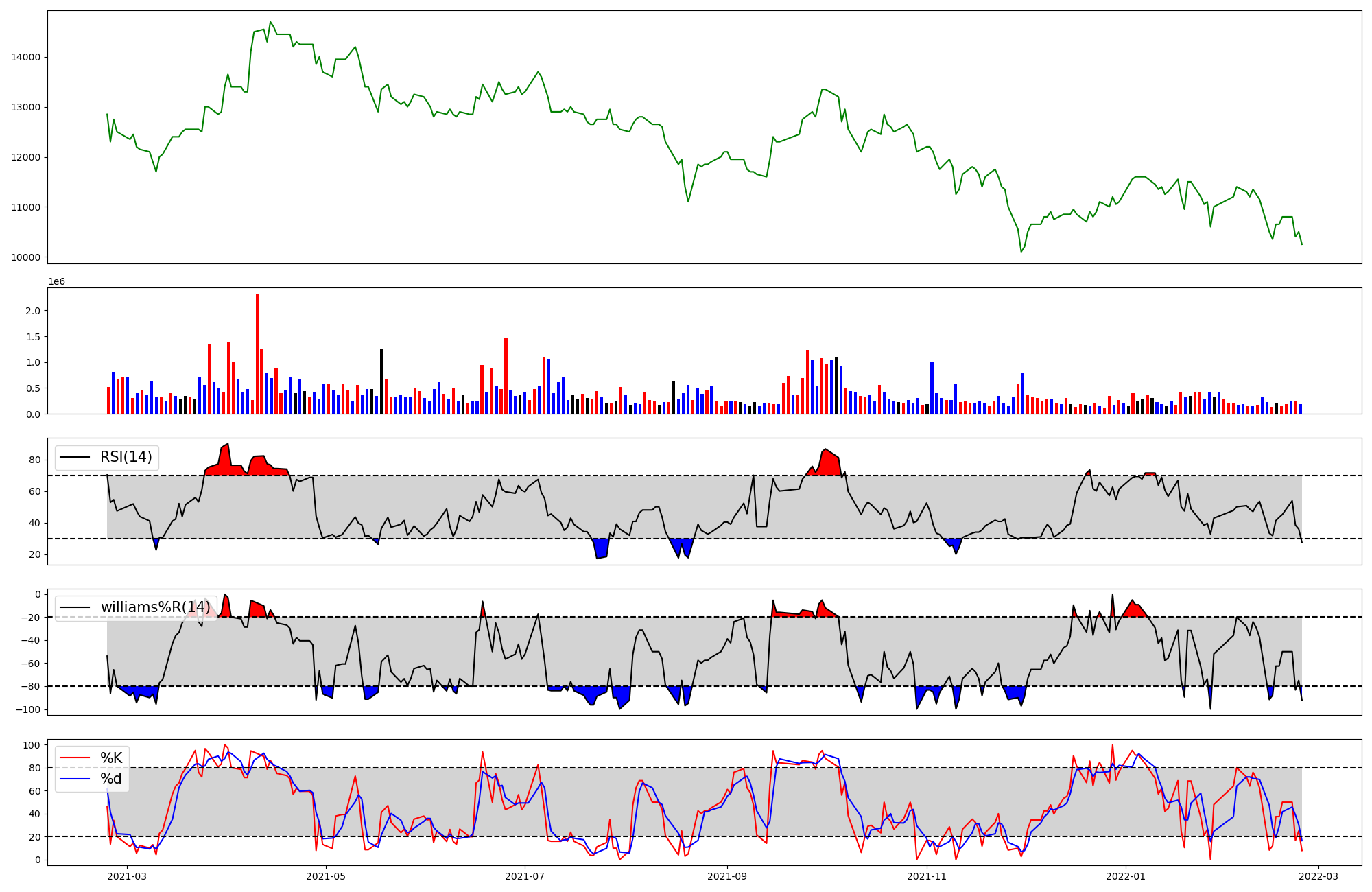
Task: Click the 2022-01 x-axis date label
Action: (x=1125, y=876)
